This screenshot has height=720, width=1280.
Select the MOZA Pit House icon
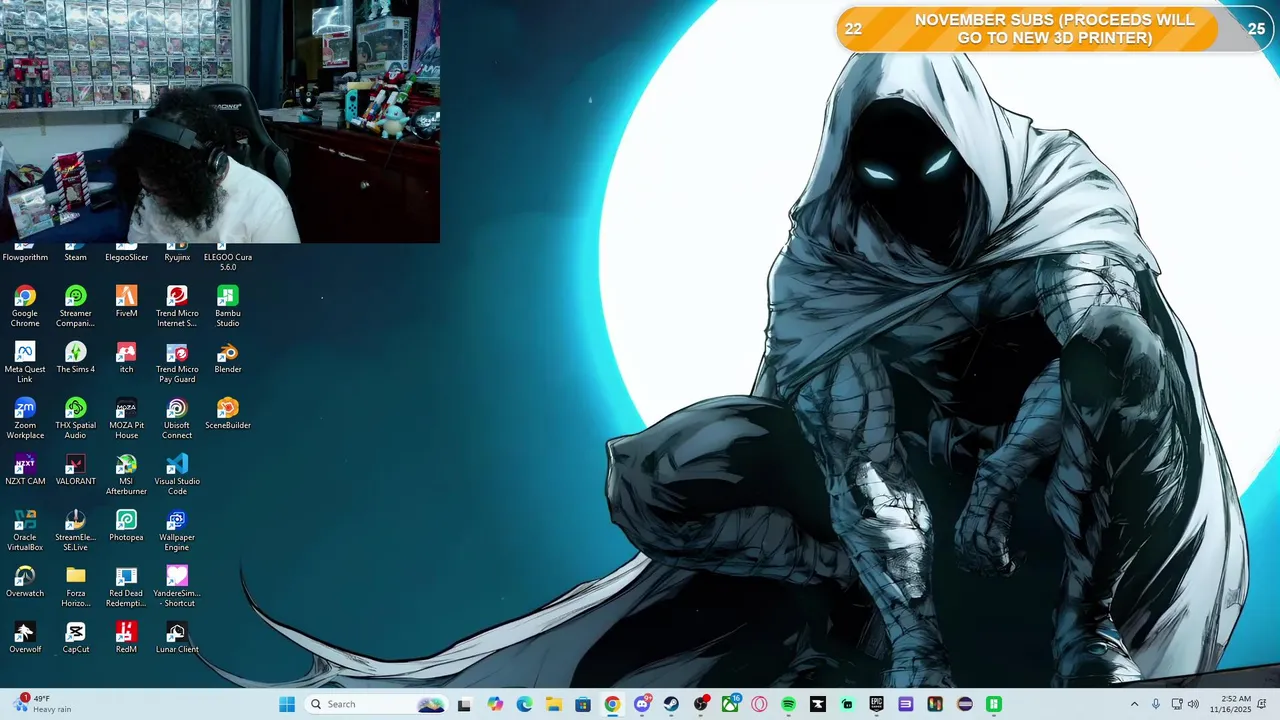point(126,418)
